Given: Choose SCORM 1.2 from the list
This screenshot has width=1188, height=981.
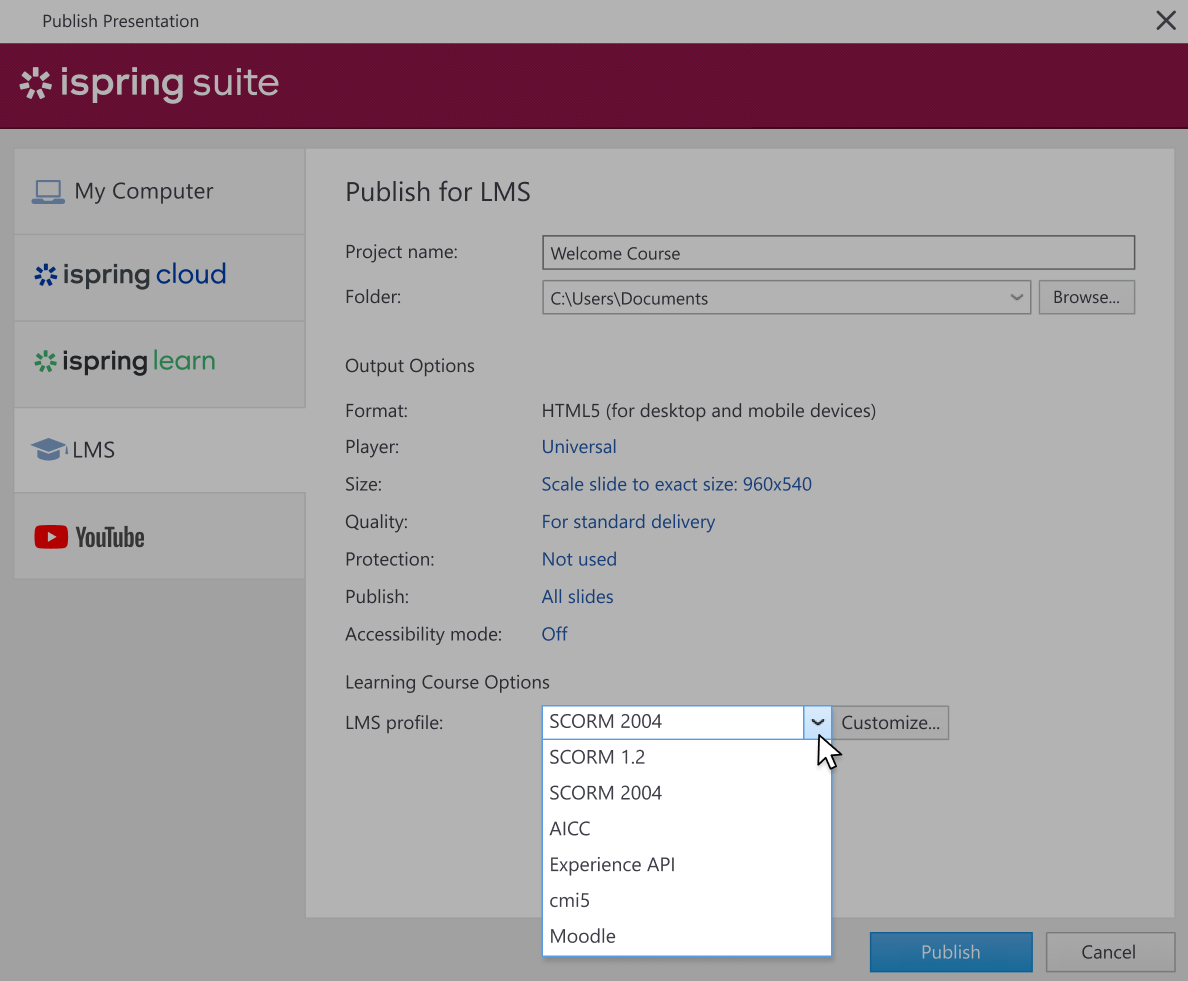Looking at the screenshot, I should (686, 757).
